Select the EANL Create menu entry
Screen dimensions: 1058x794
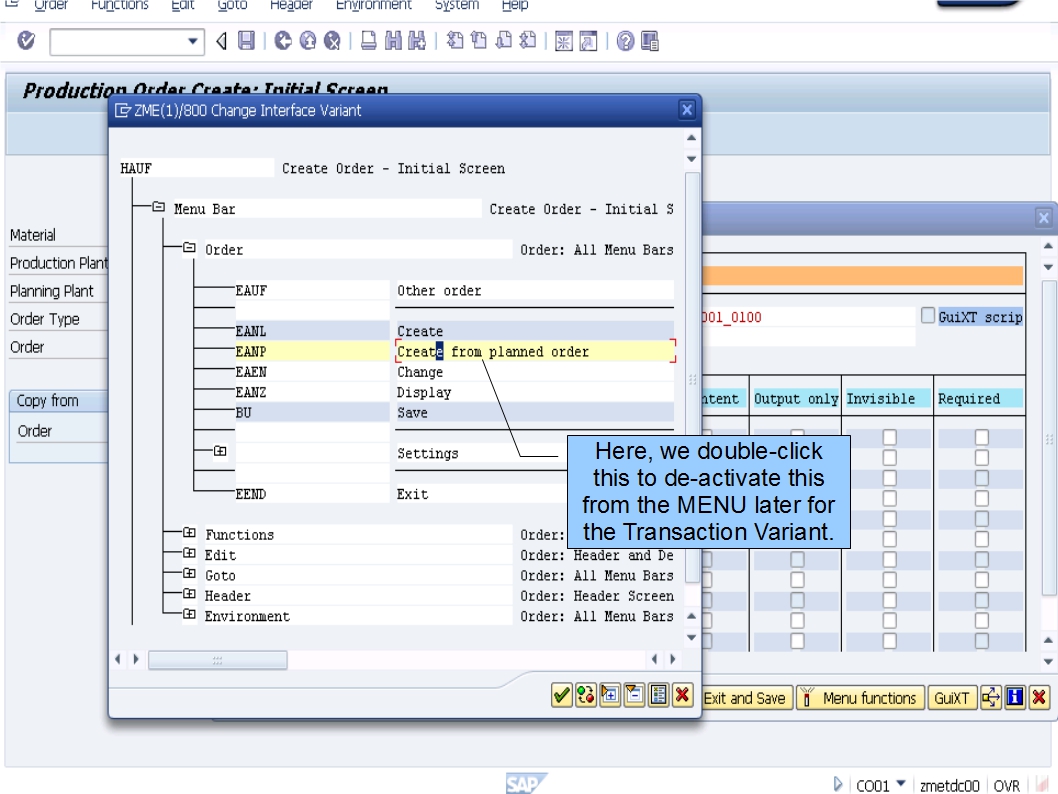point(454,331)
